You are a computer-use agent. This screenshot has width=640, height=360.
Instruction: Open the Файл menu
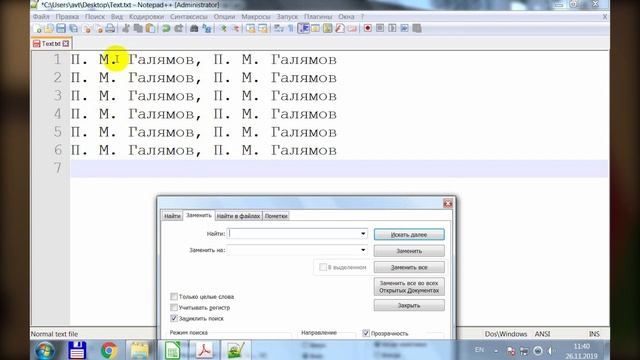pyautogui.click(x=41, y=17)
